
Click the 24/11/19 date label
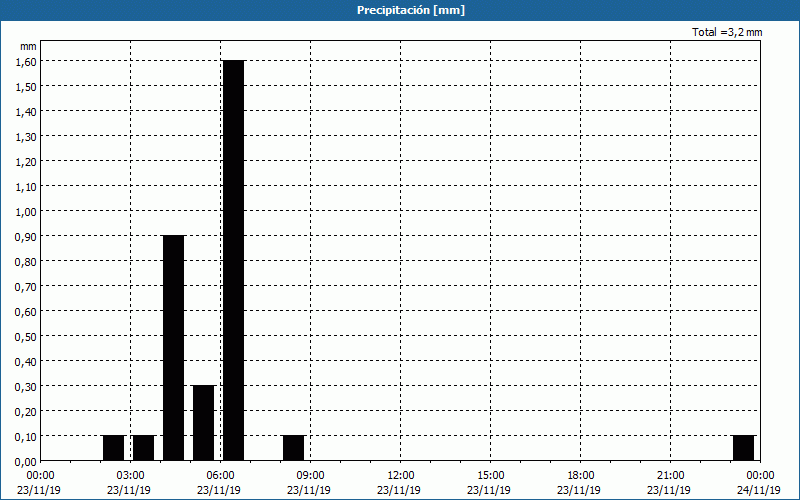[x=759, y=490]
